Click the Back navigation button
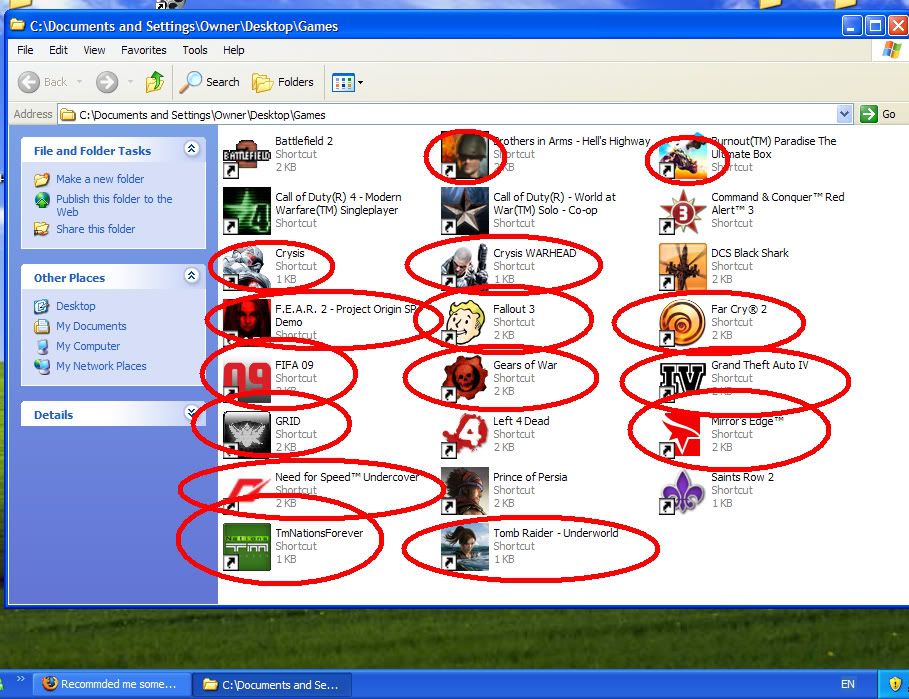 [x=42, y=82]
